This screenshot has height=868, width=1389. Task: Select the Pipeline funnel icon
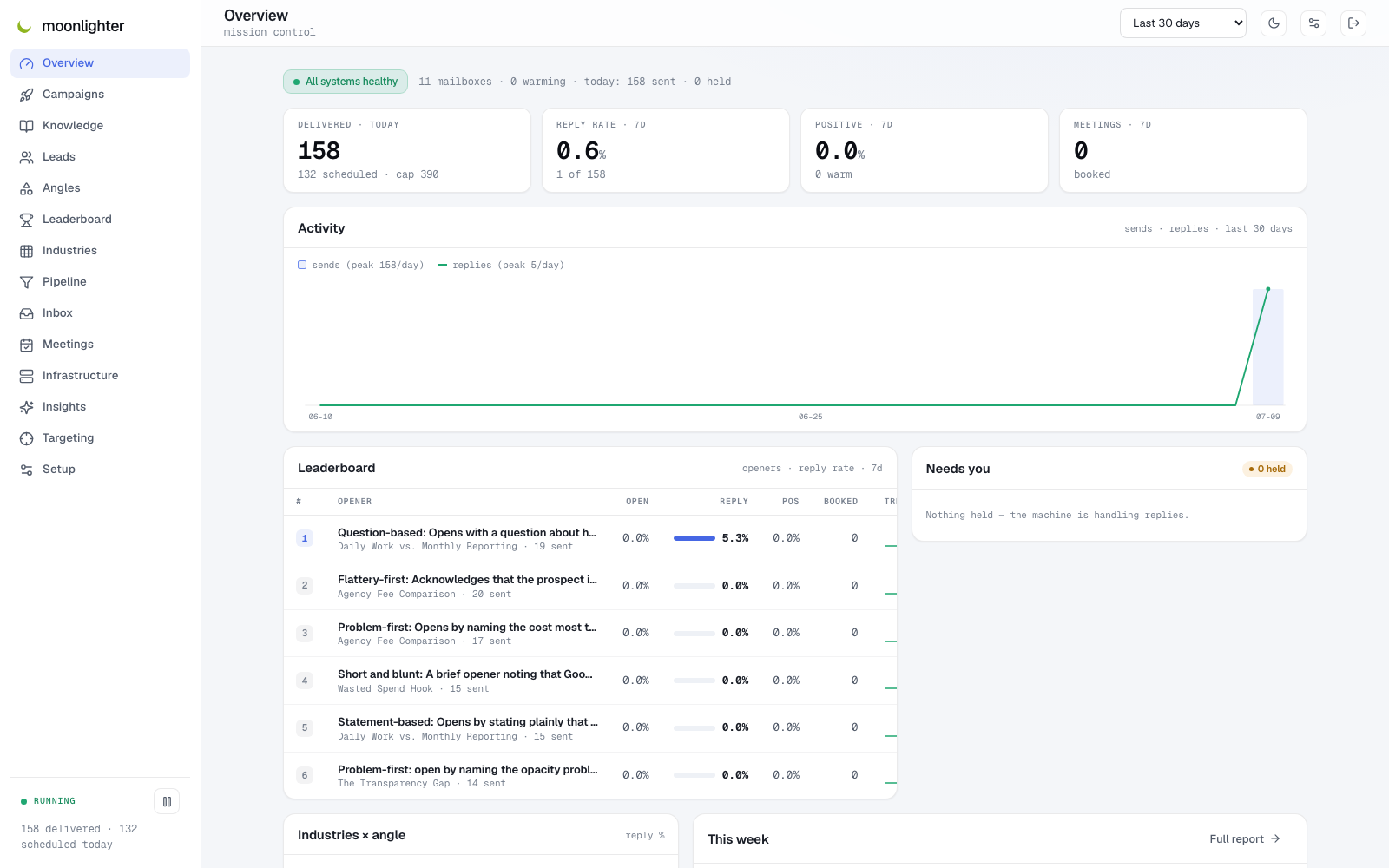pyautogui.click(x=27, y=282)
